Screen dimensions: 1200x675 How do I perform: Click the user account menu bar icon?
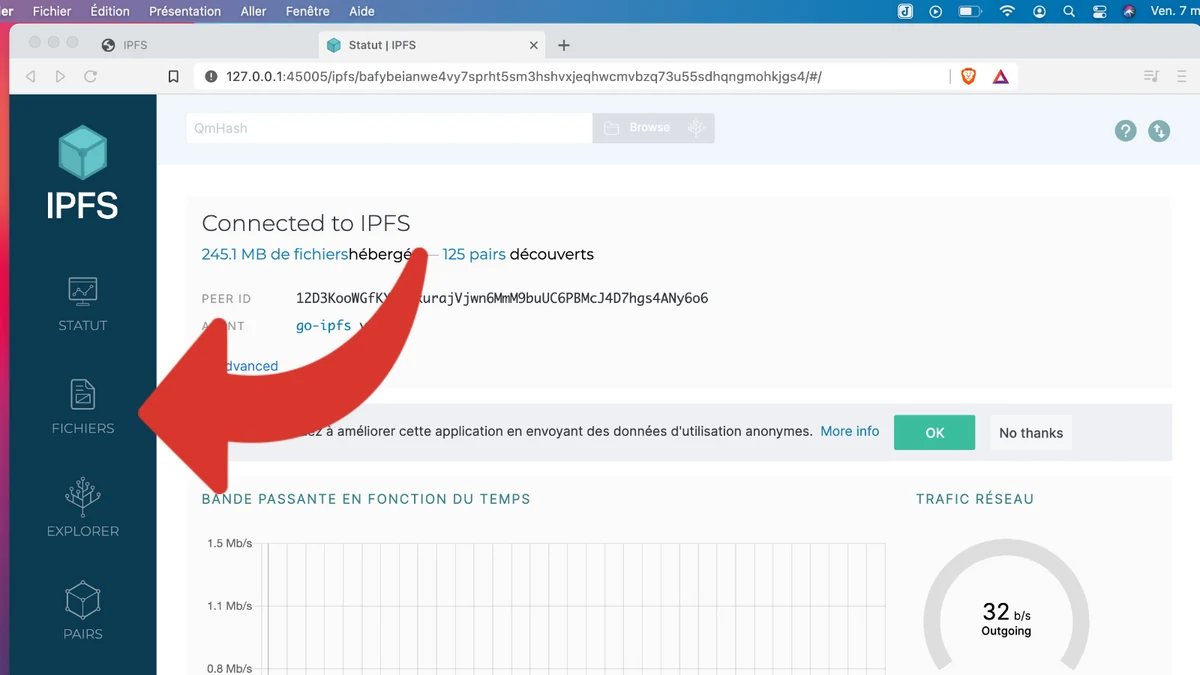pos(1040,11)
